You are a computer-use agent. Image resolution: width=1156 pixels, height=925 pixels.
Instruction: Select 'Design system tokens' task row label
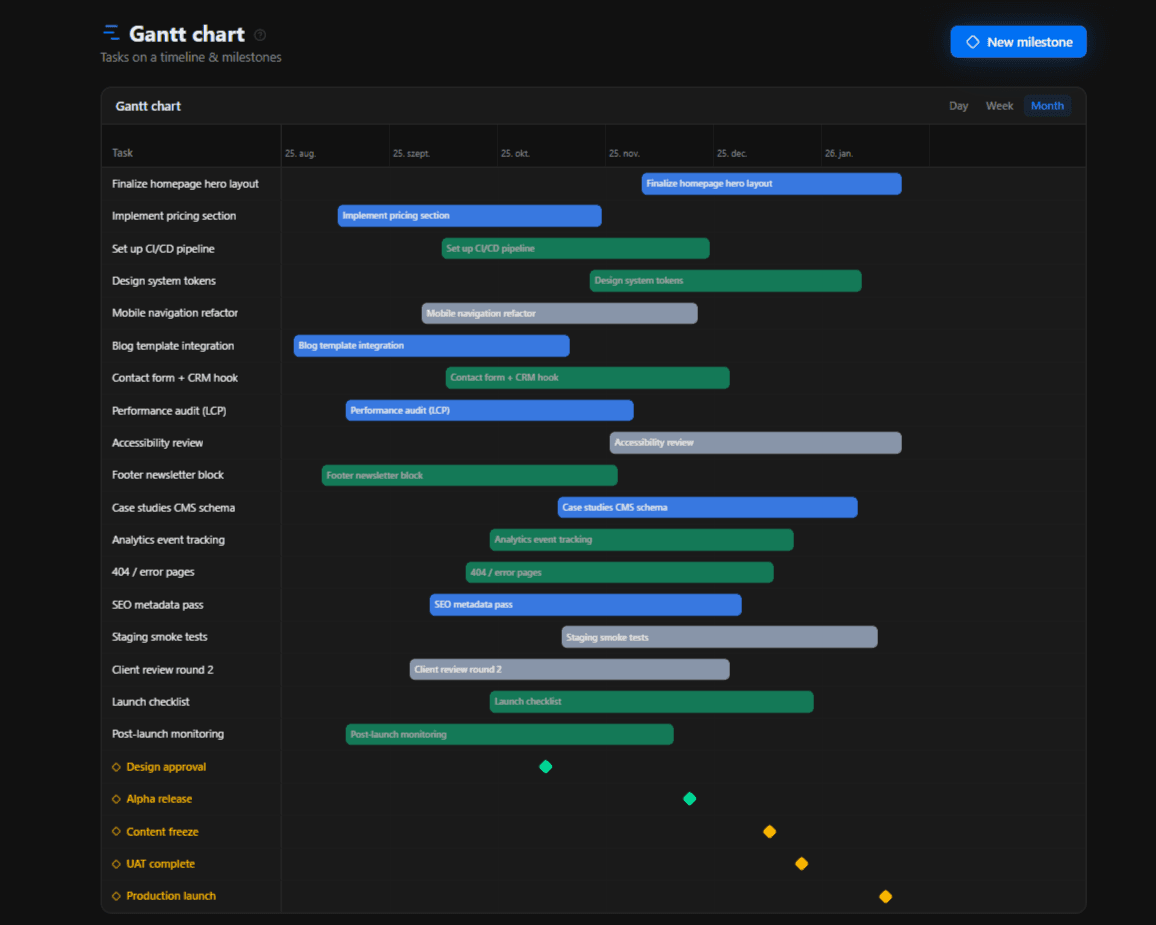164,281
